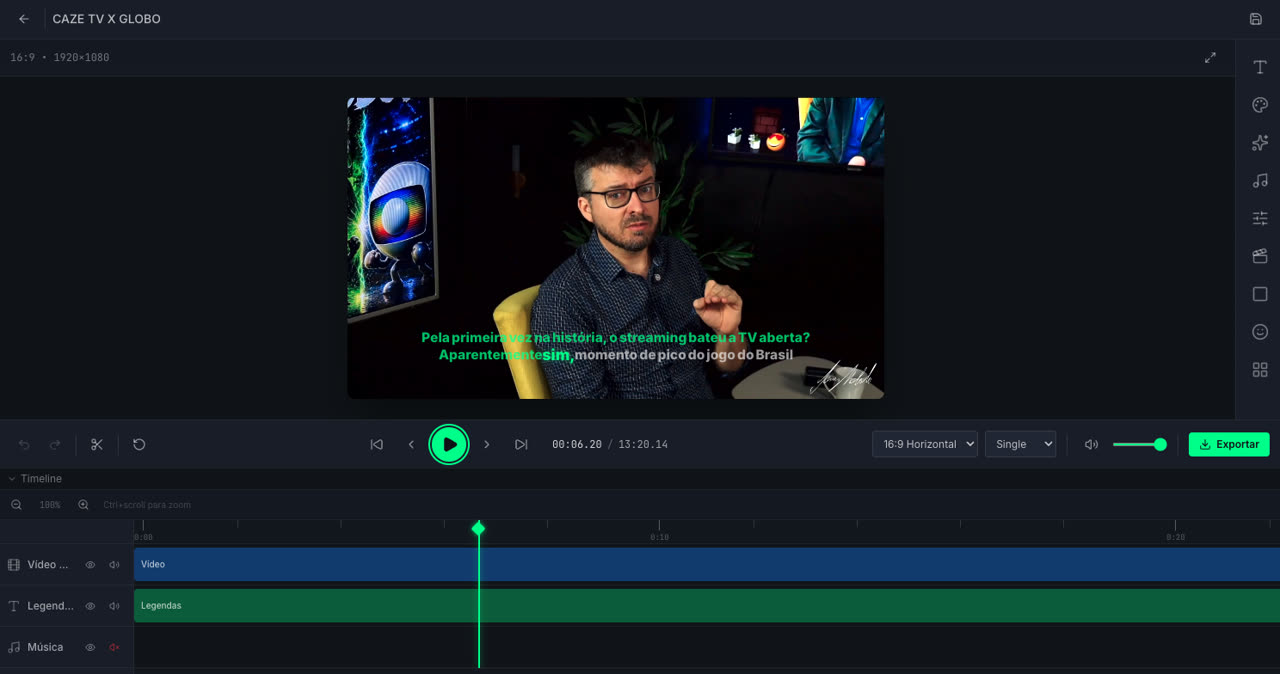This screenshot has height=674, width=1280.
Task: Skip to start of video
Action: coord(377,444)
